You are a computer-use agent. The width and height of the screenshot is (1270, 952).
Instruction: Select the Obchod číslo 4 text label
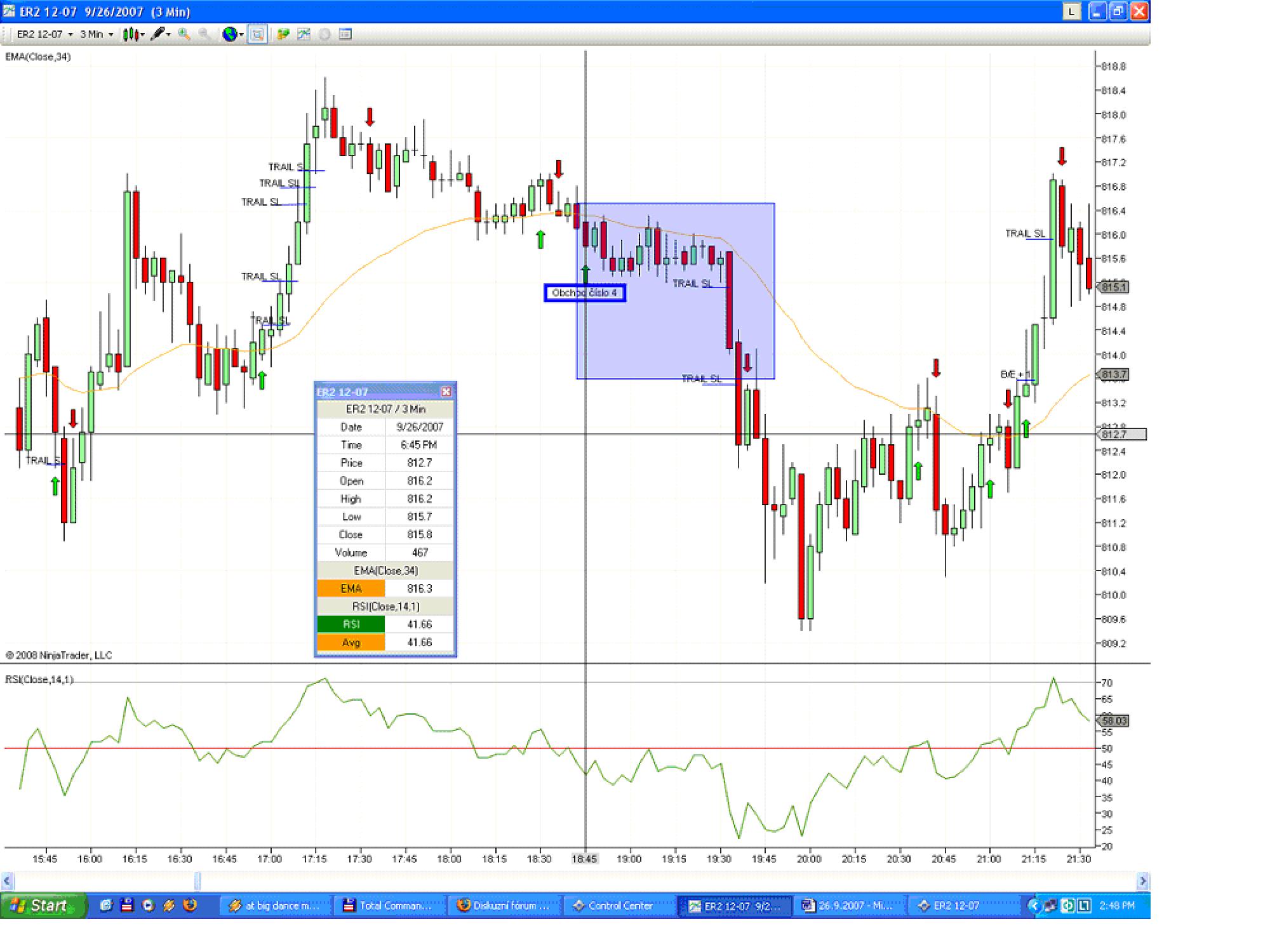click(x=584, y=293)
